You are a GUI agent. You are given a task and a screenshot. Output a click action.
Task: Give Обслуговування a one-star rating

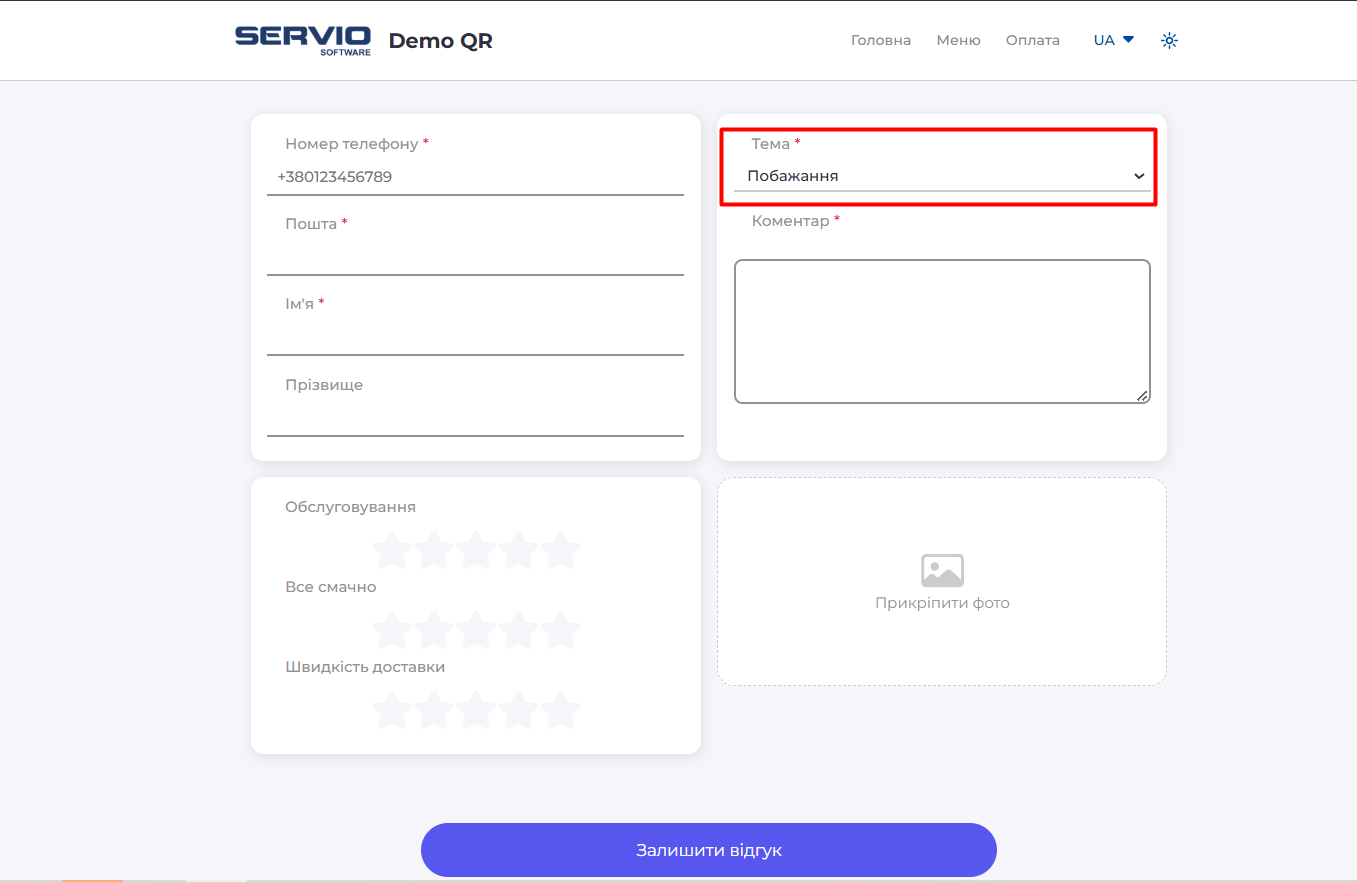[392, 550]
